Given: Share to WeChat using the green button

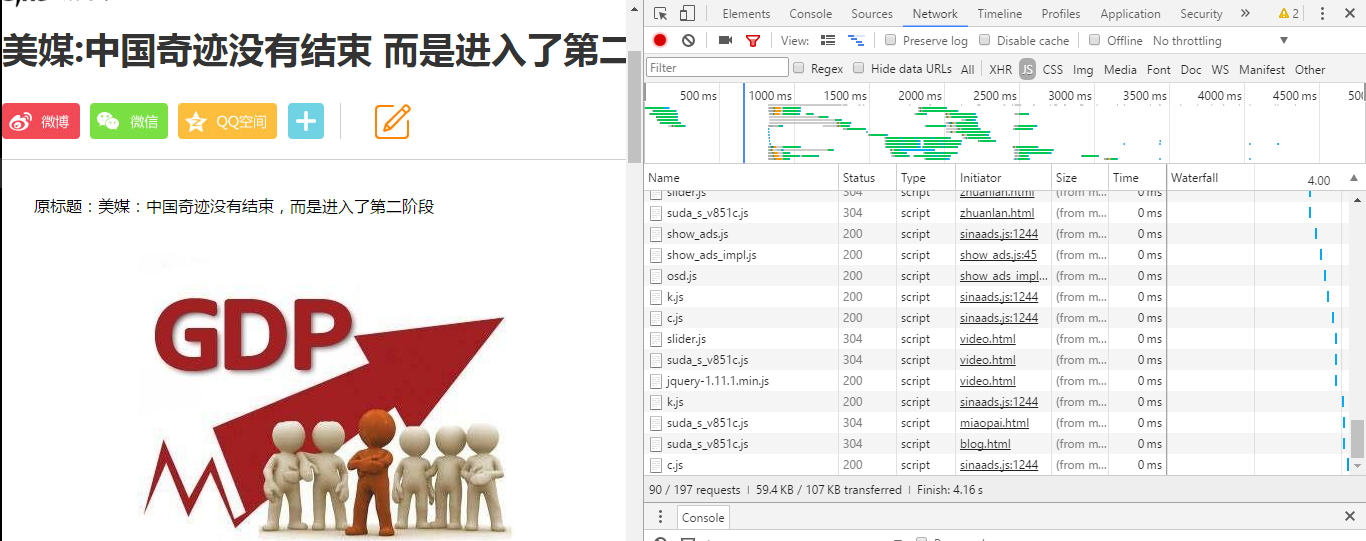Looking at the screenshot, I should (x=128, y=121).
